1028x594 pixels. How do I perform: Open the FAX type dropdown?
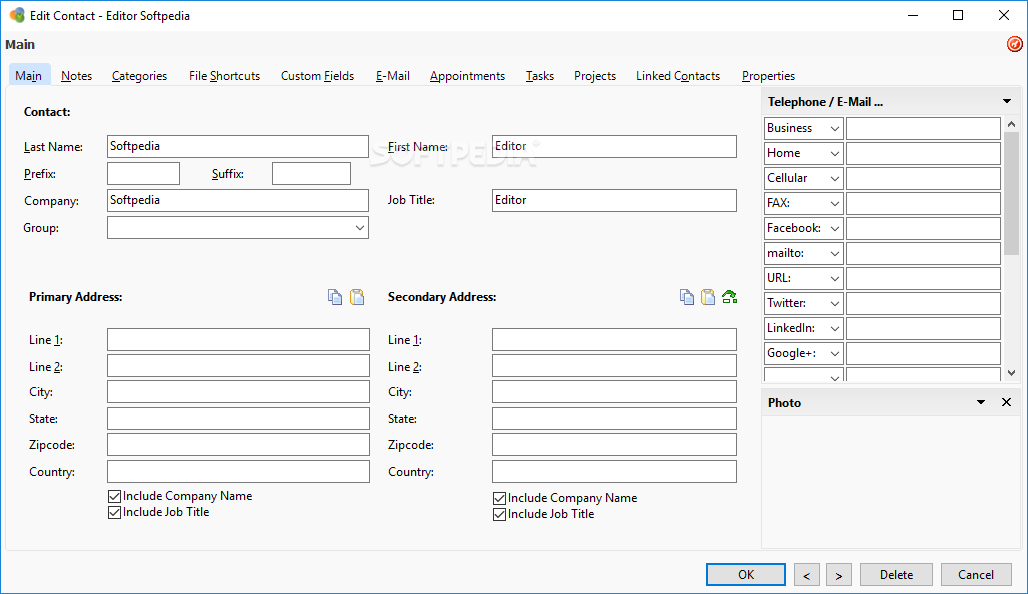click(x=835, y=203)
